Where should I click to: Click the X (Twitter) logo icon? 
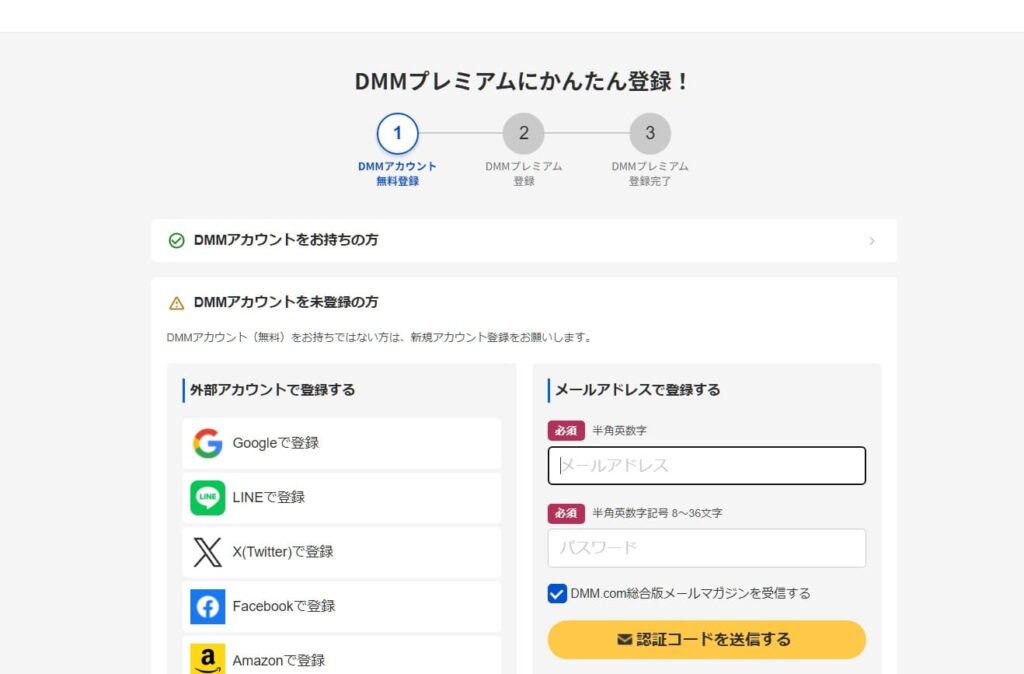(208, 552)
